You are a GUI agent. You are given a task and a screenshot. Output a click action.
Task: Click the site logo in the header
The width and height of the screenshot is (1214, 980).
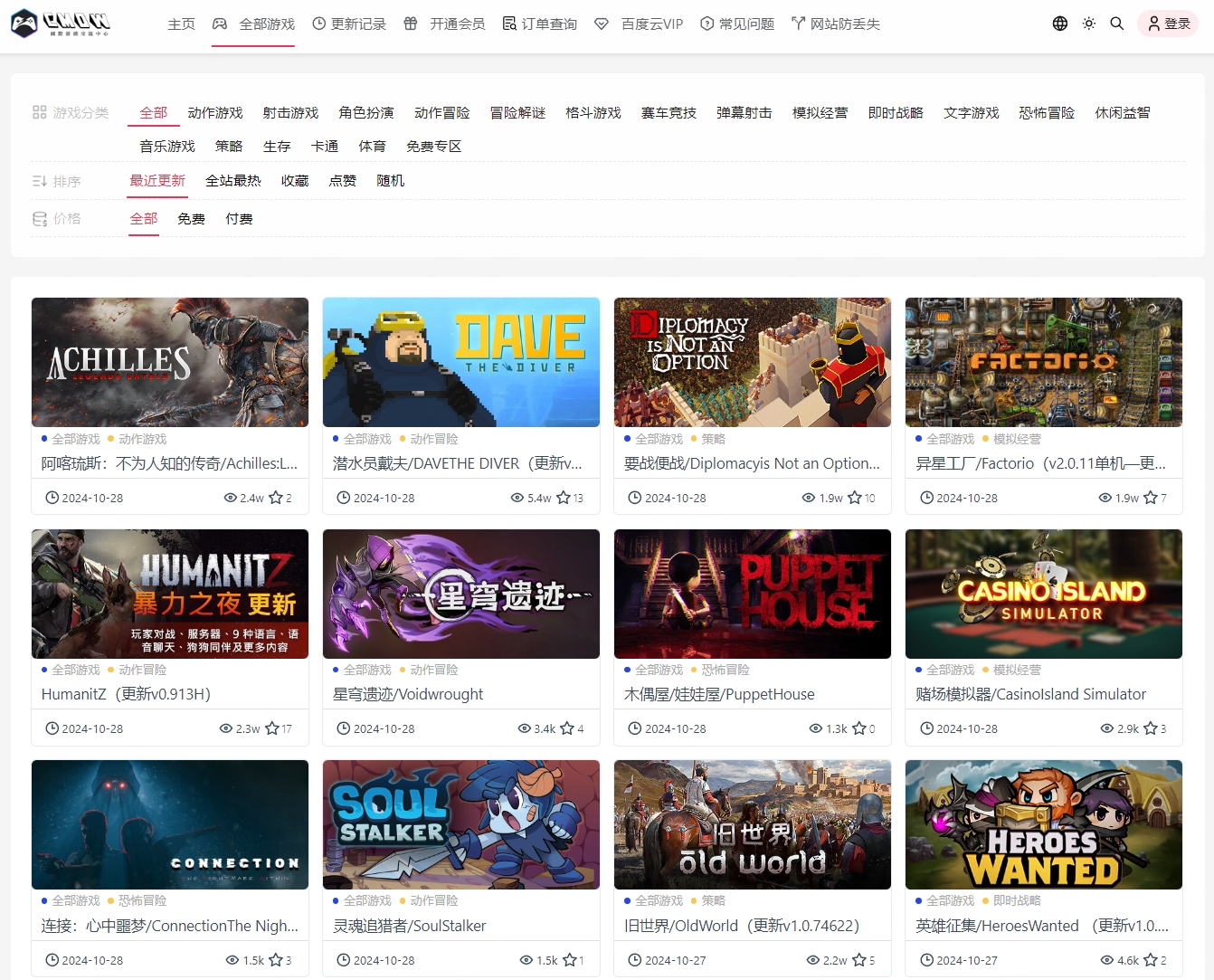tap(61, 23)
